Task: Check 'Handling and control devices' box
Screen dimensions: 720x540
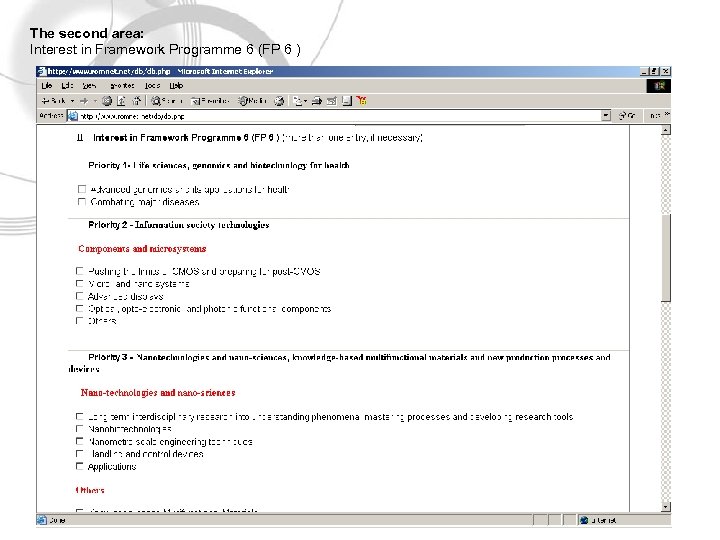Action: click(79, 454)
